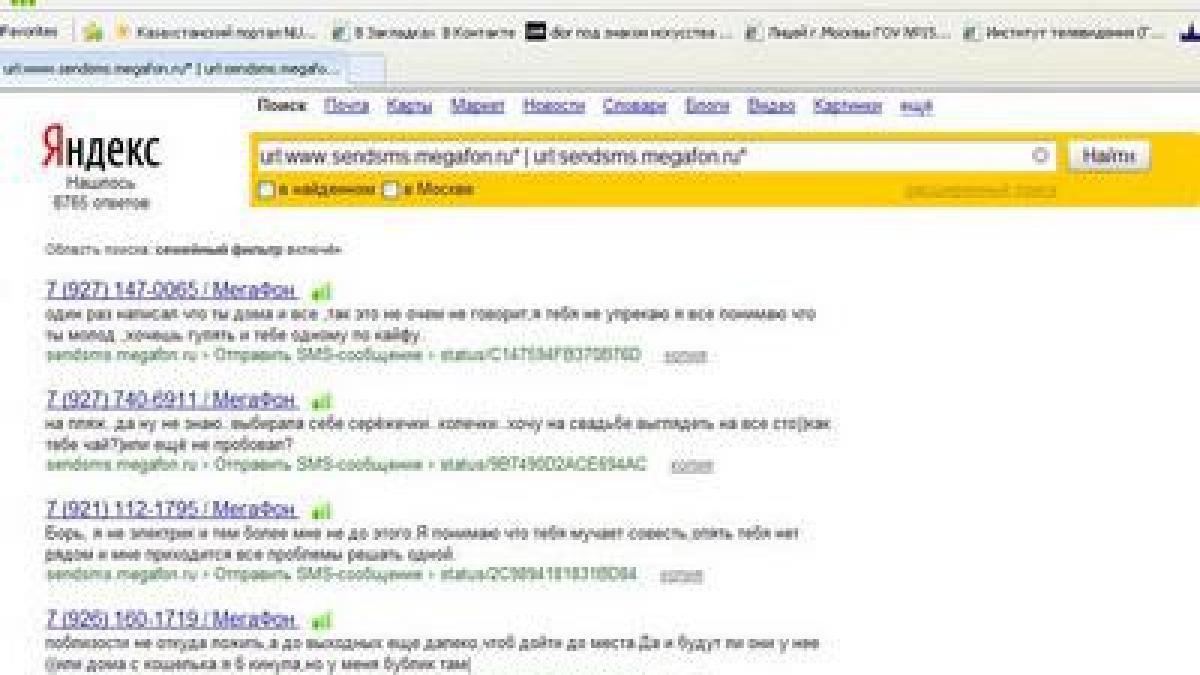Open the Картинки service link
The height and width of the screenshot is (675, 1200).
pyautogui.click(x=847, y=106)
